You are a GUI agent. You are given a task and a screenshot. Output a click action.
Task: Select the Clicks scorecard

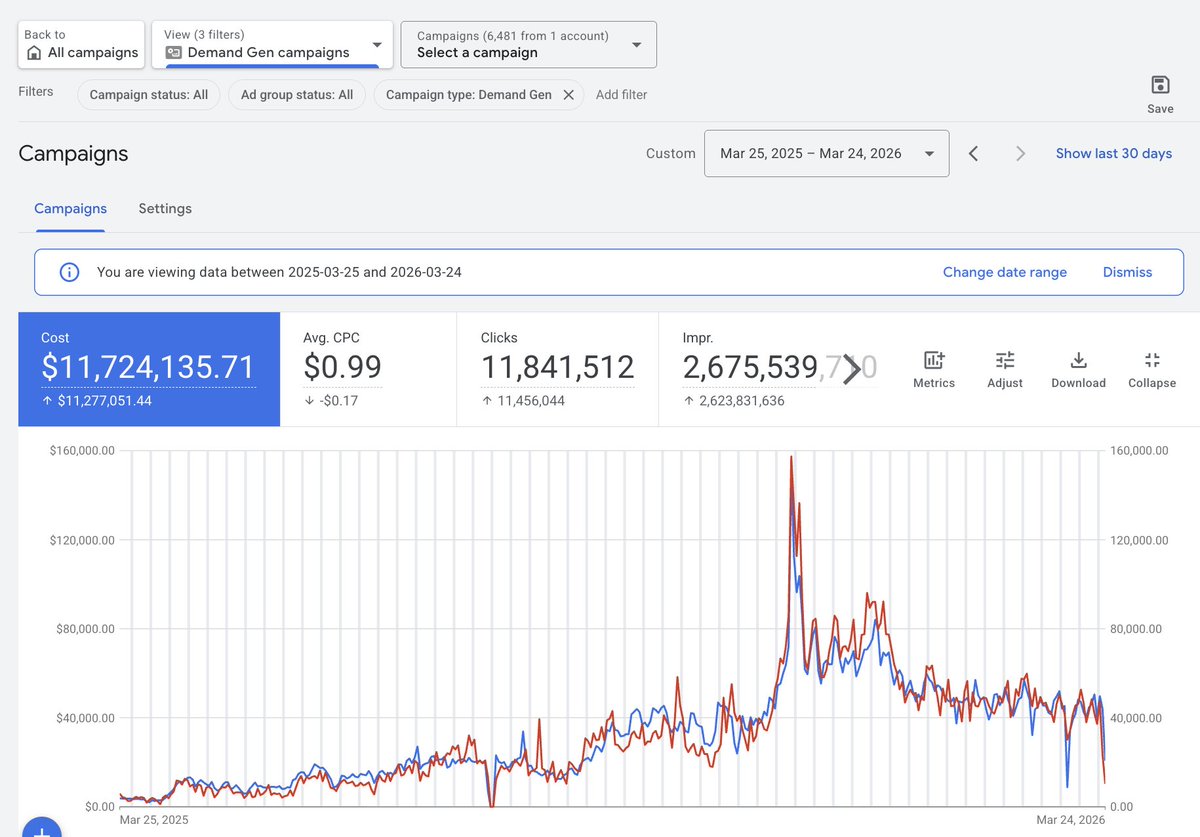[x=557, y=369]
